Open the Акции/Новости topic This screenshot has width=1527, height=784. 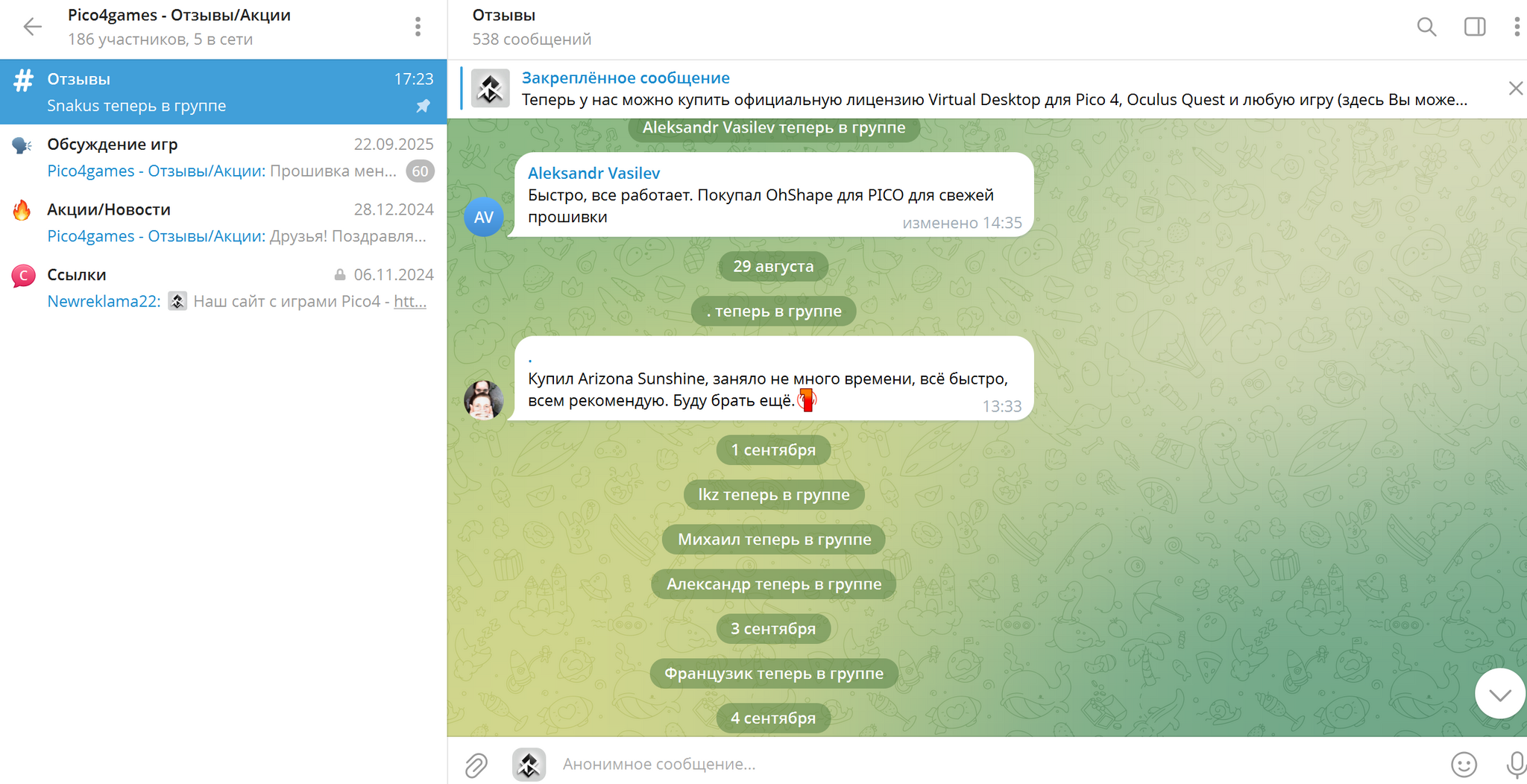point(224,223)
